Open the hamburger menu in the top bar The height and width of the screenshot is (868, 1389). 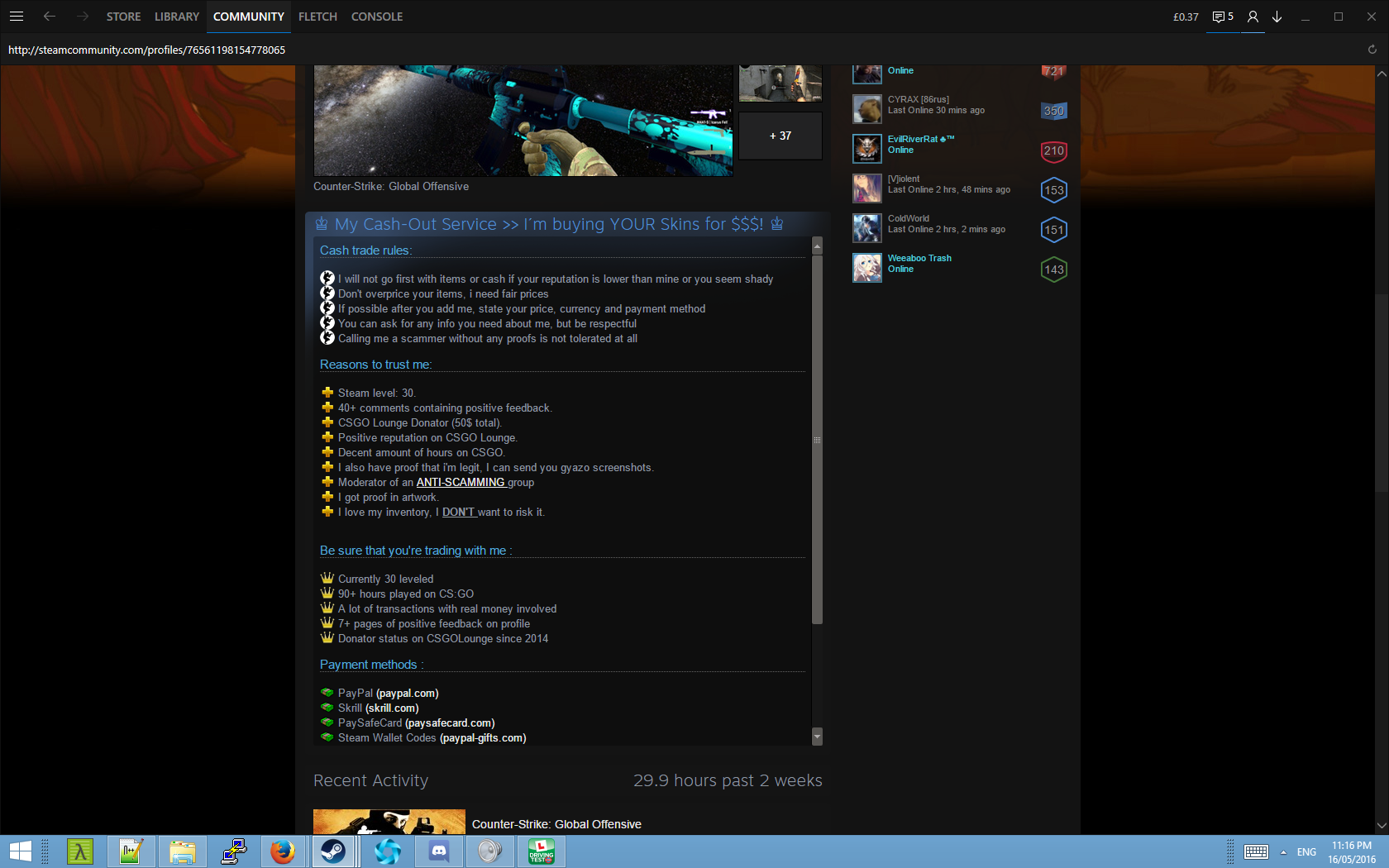(17, 17)
